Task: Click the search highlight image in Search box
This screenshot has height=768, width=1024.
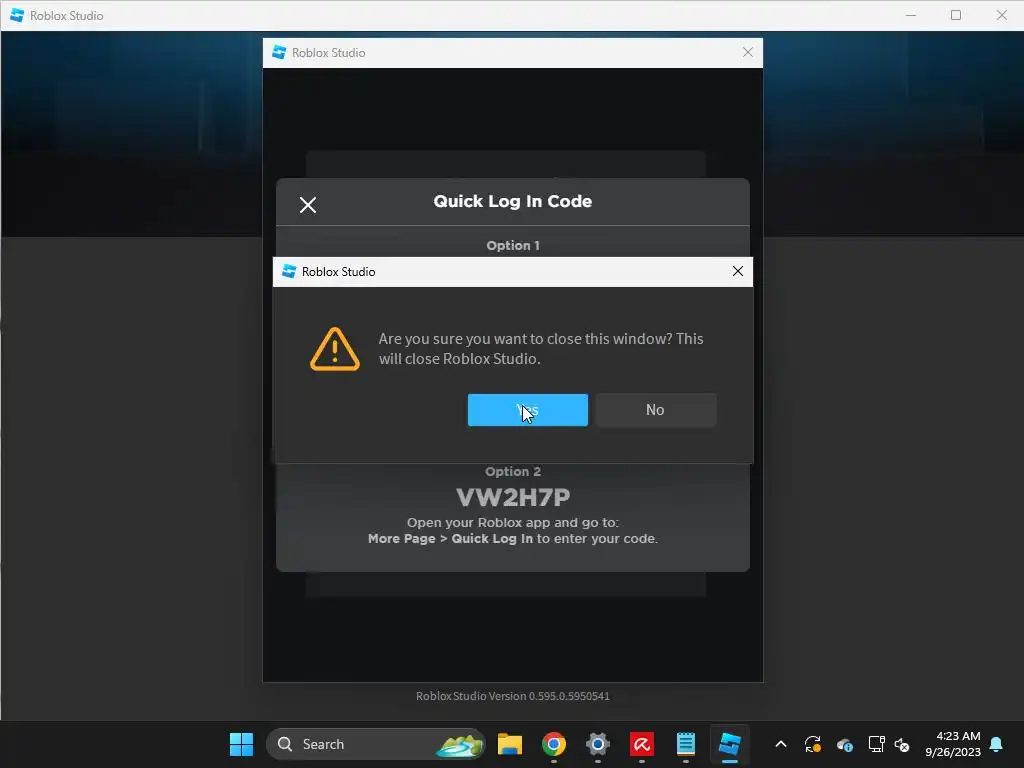Action: point(459,744)
